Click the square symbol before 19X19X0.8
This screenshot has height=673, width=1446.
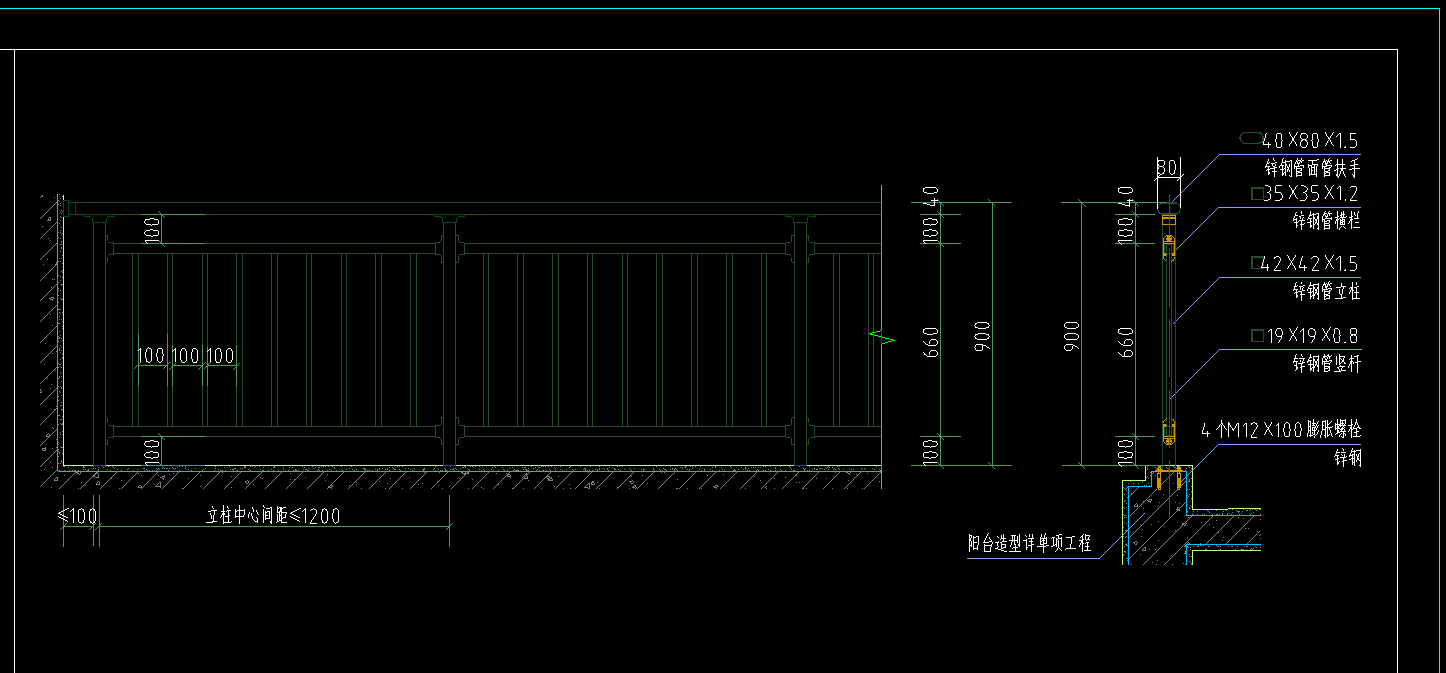pos(1257,335)
